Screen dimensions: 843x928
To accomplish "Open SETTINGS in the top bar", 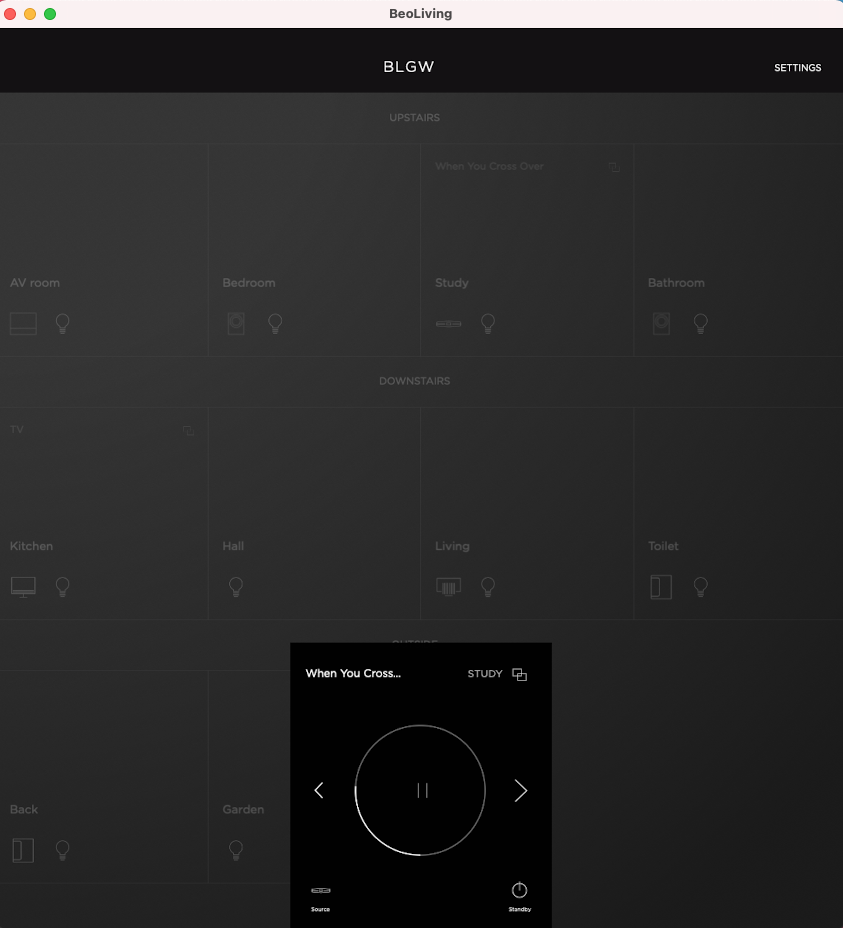I will click(x=797, y=68).
